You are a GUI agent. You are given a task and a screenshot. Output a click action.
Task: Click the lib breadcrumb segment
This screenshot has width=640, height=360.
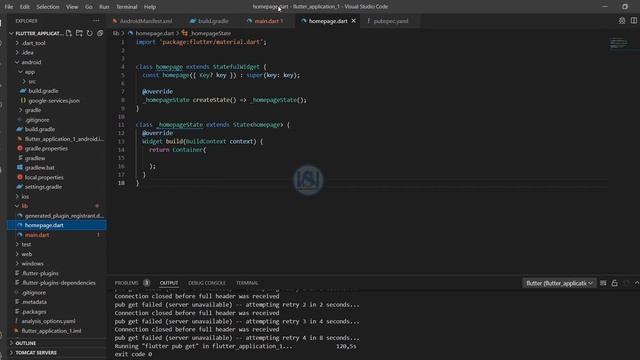[x=116, y=33]
